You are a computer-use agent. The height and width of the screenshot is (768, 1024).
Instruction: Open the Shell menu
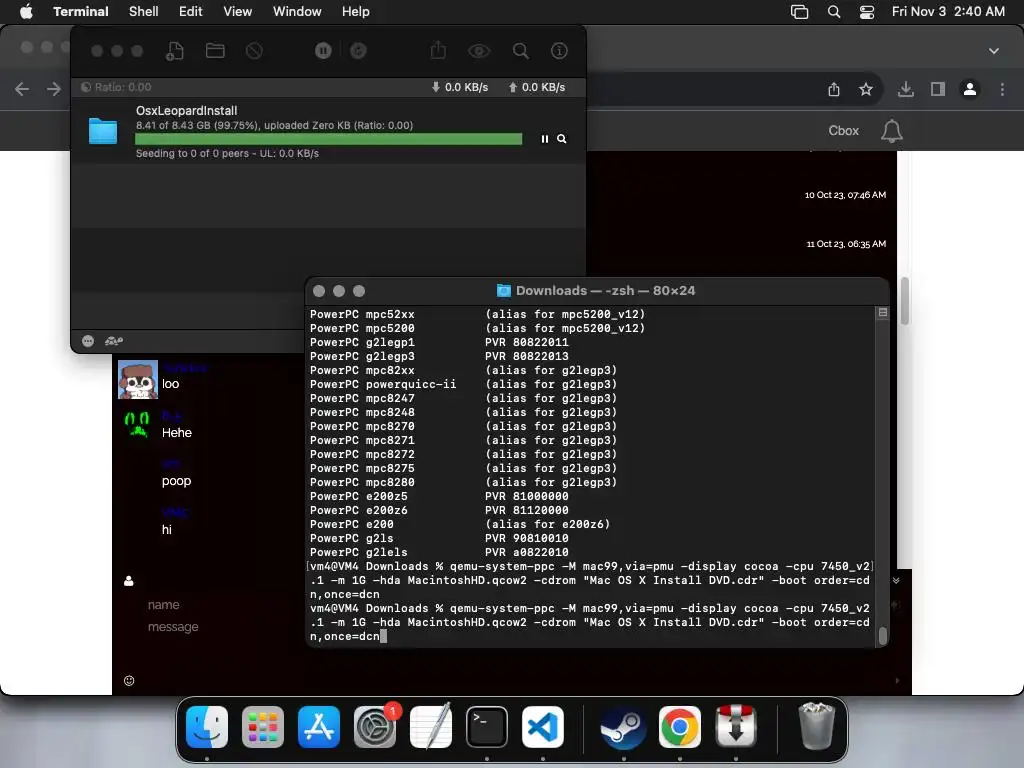[x=144, y=12]
